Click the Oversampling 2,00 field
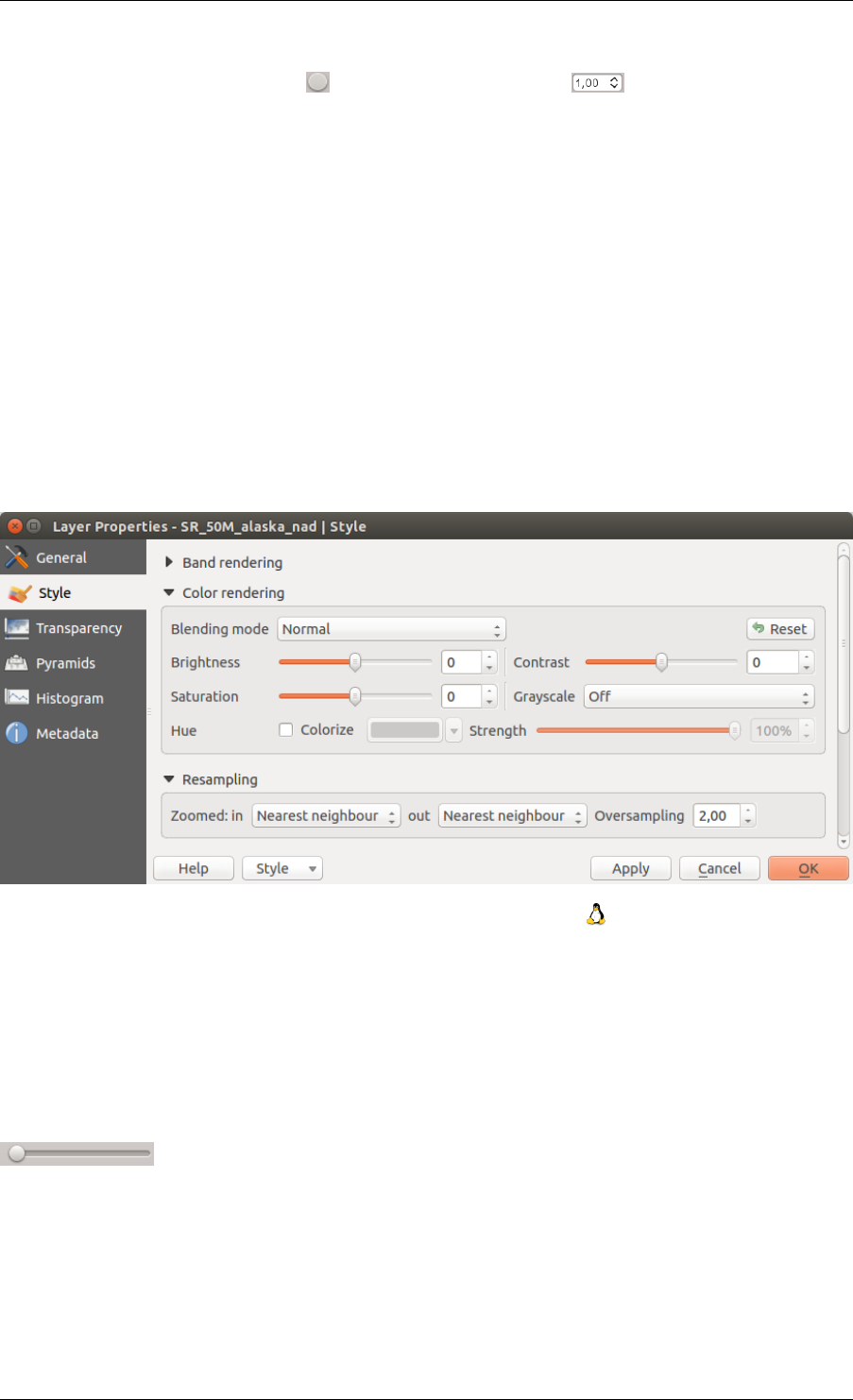This screenshot has width=853, height=1400. [725, 815]
